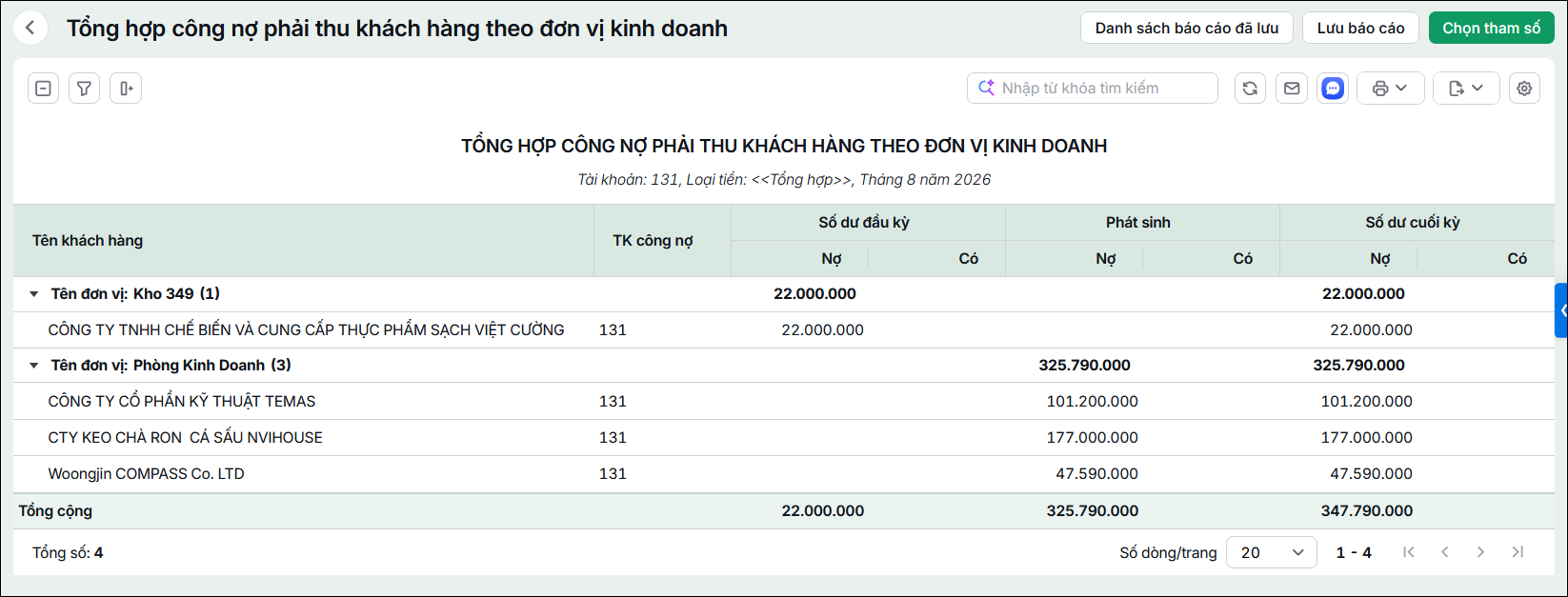Open the print options dropdown
The image size is (1568, 597).
tap(1390, 89)
